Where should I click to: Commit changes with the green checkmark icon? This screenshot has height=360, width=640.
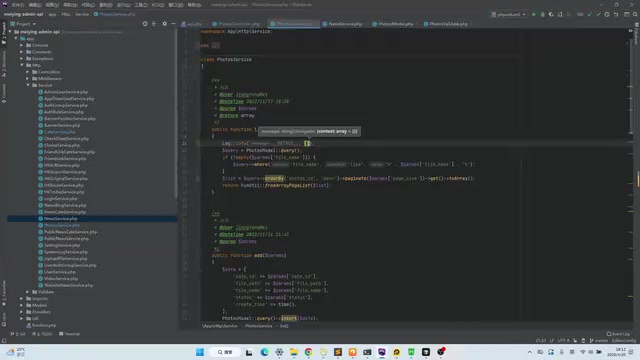coord(598,14)
